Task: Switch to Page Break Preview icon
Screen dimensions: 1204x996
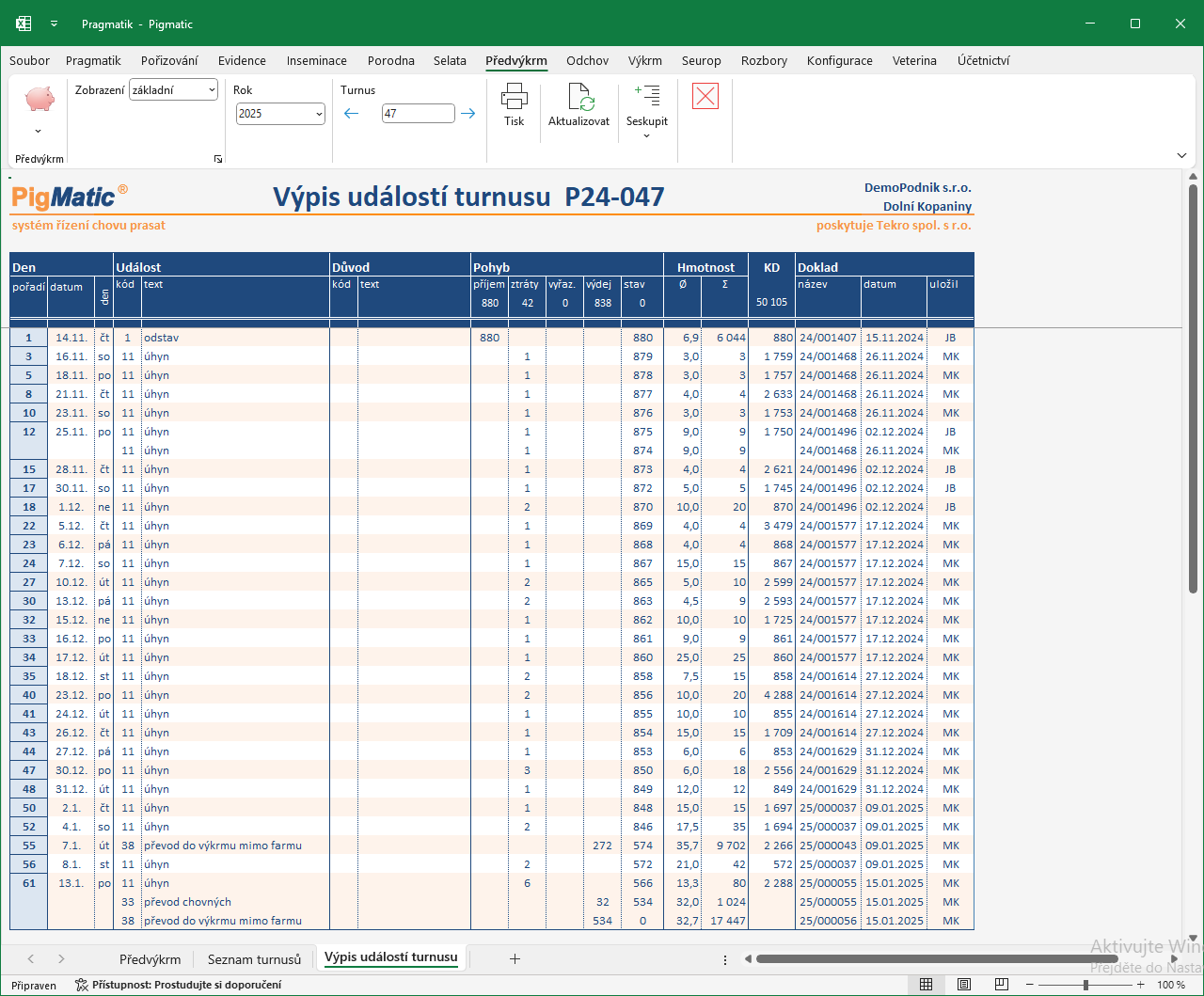Action: pyautogui.click(x=1001, y=985)
